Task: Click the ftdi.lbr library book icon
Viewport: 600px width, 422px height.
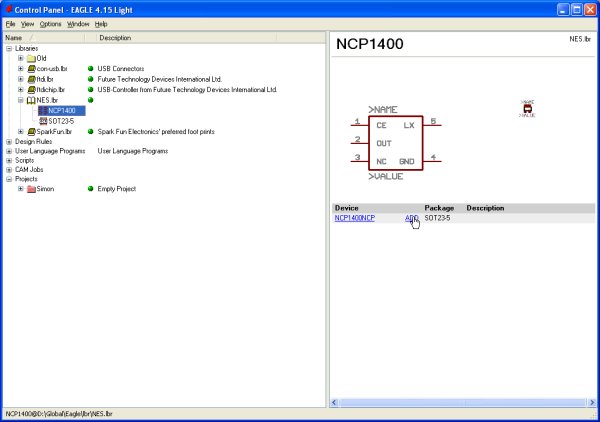Action: click(31, 79)
